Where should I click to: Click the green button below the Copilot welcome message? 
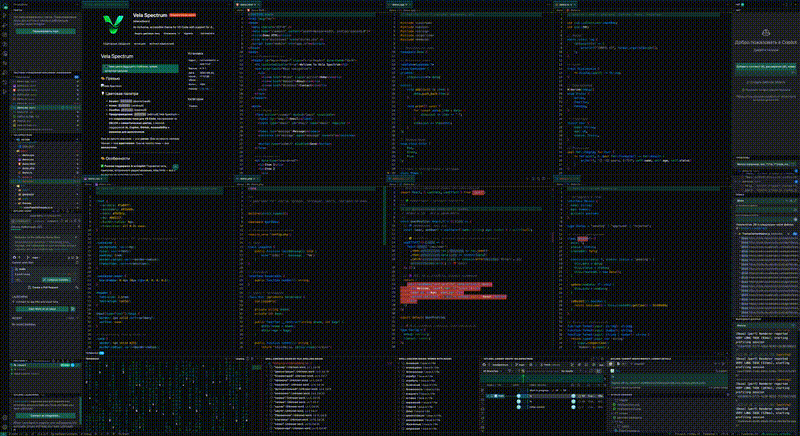(x=766, y=69)
